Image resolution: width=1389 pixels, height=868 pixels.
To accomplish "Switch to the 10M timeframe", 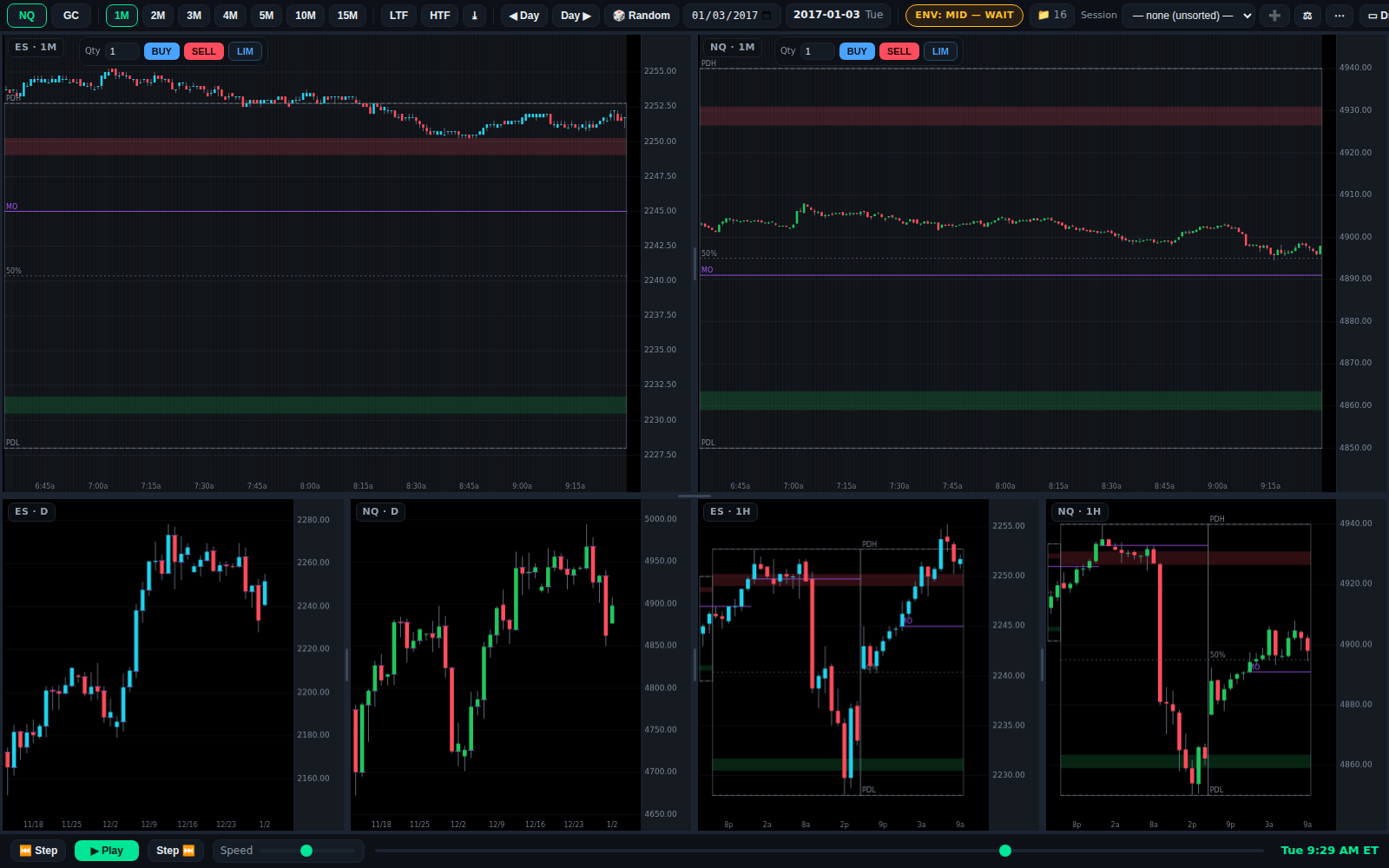I will click(306, 16).
